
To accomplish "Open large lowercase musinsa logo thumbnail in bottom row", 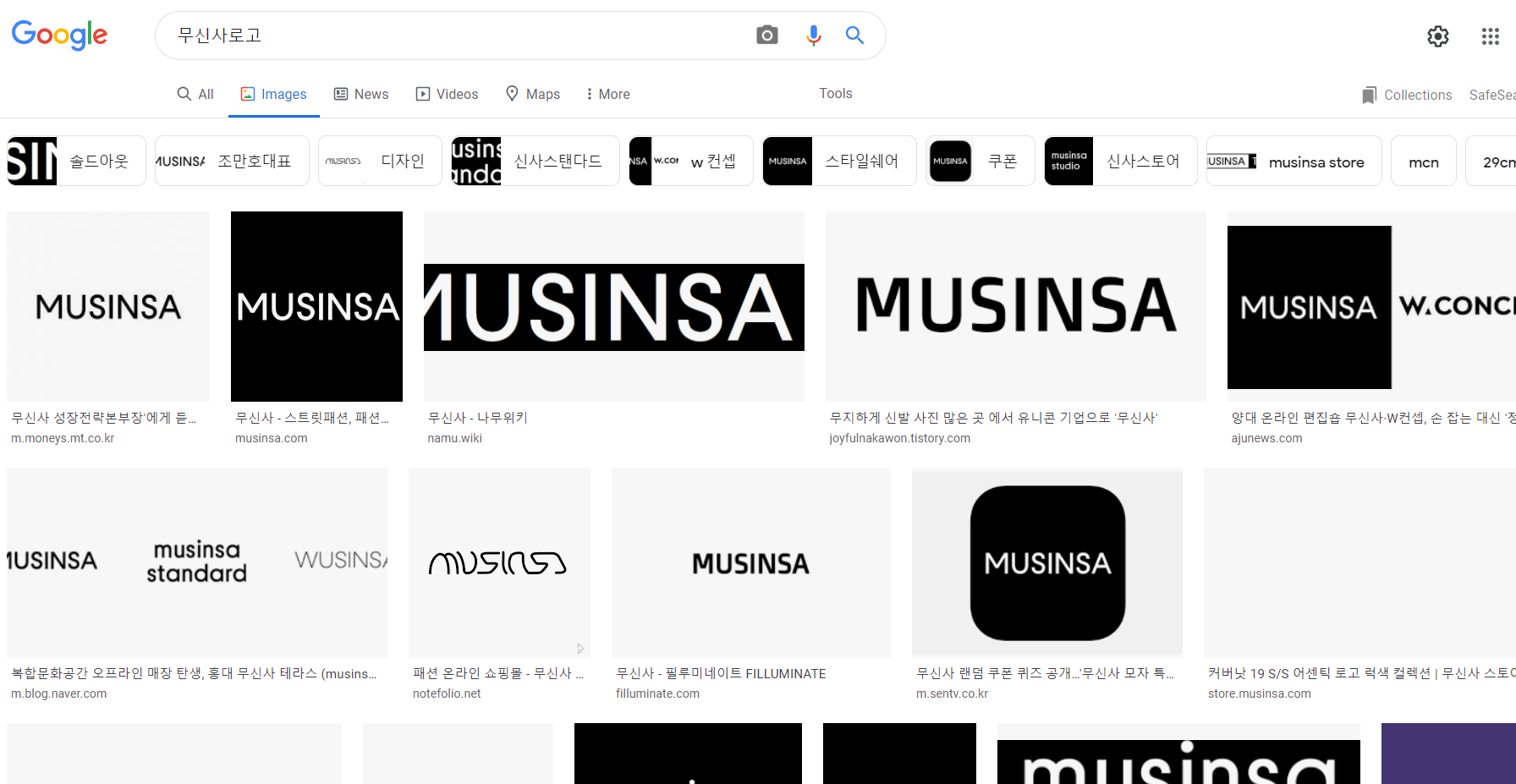I will [x=1178, y=754].
